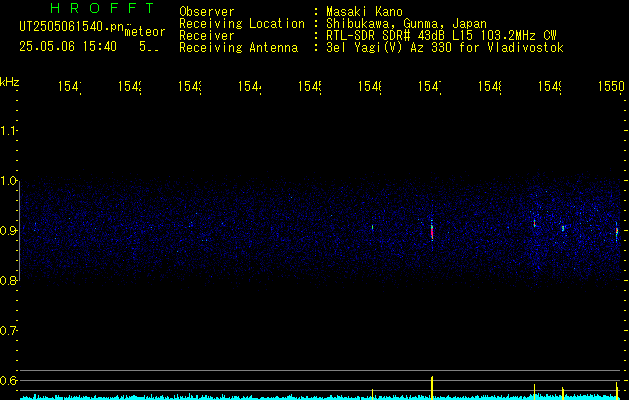Screen dimensions: 629x400
Task: Select receiver text RTL-SDR SDR# 43dB L15 103.2MHz CW
Action: point(442,36)
